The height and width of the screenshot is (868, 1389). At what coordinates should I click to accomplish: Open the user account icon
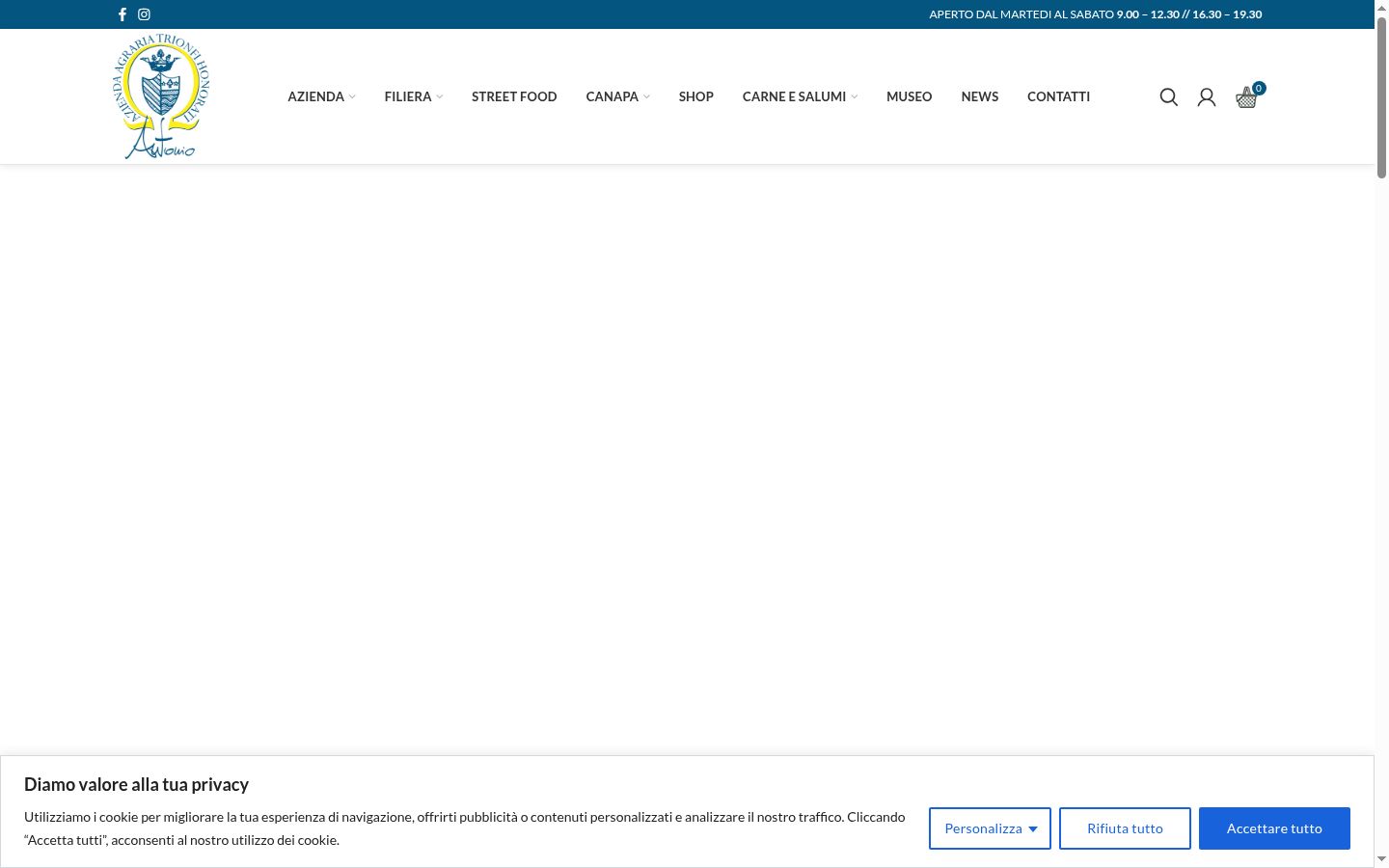click(1207, 96)
